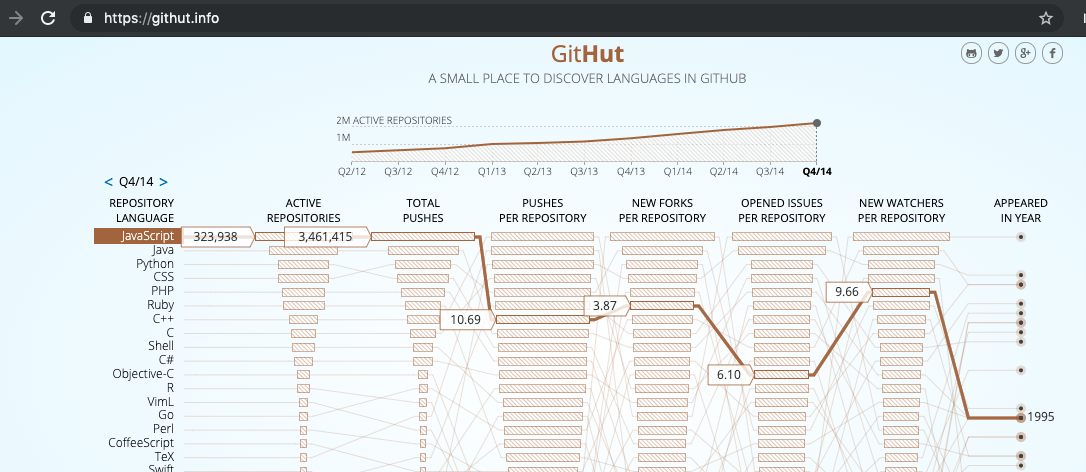Select Q1/13 on the timeline chart
Image resolution: width=1086 pixels, height=472 pixels.
tap(491, 171)
